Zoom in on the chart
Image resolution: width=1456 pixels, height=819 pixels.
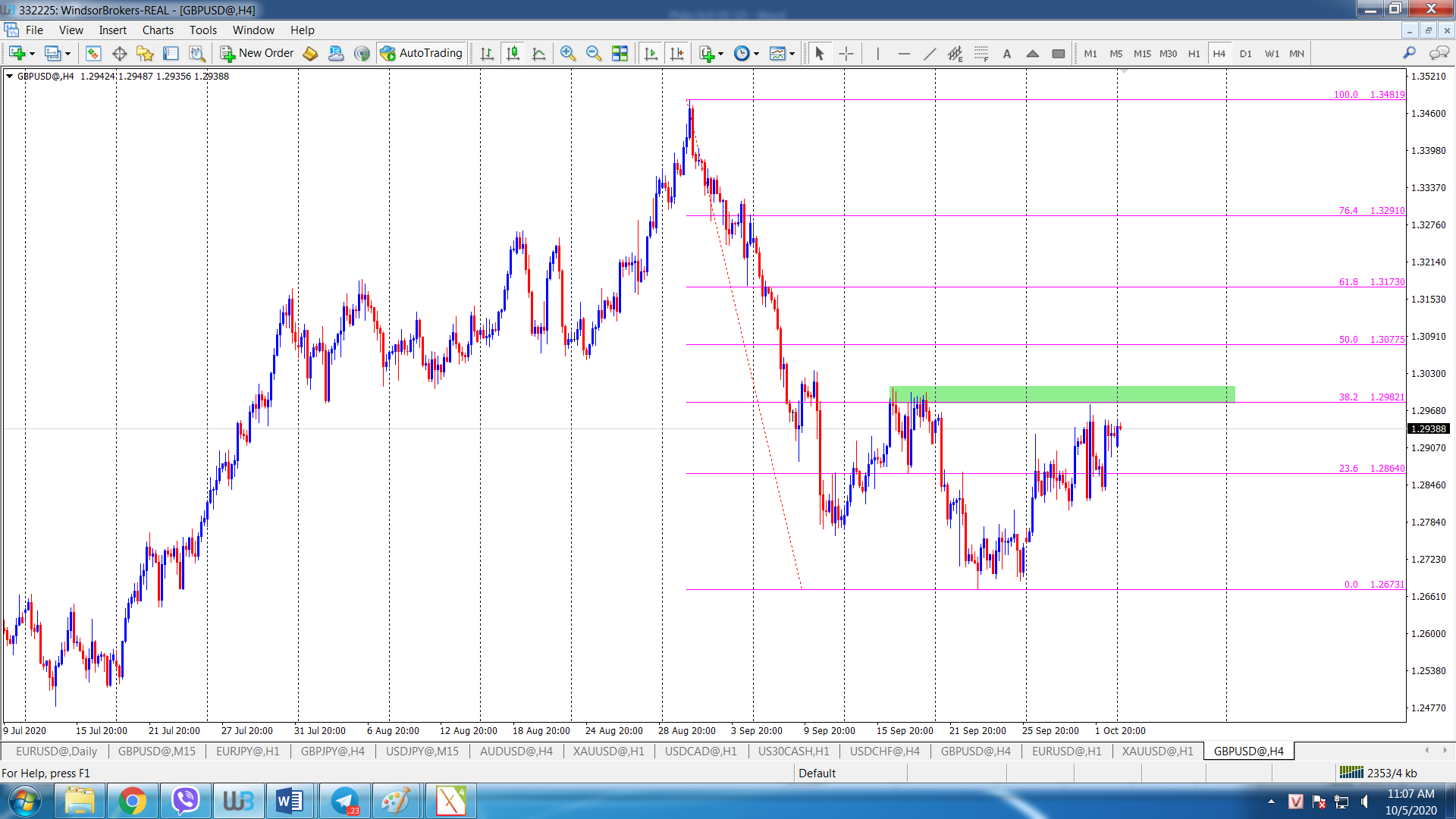[x=568, y=53]
